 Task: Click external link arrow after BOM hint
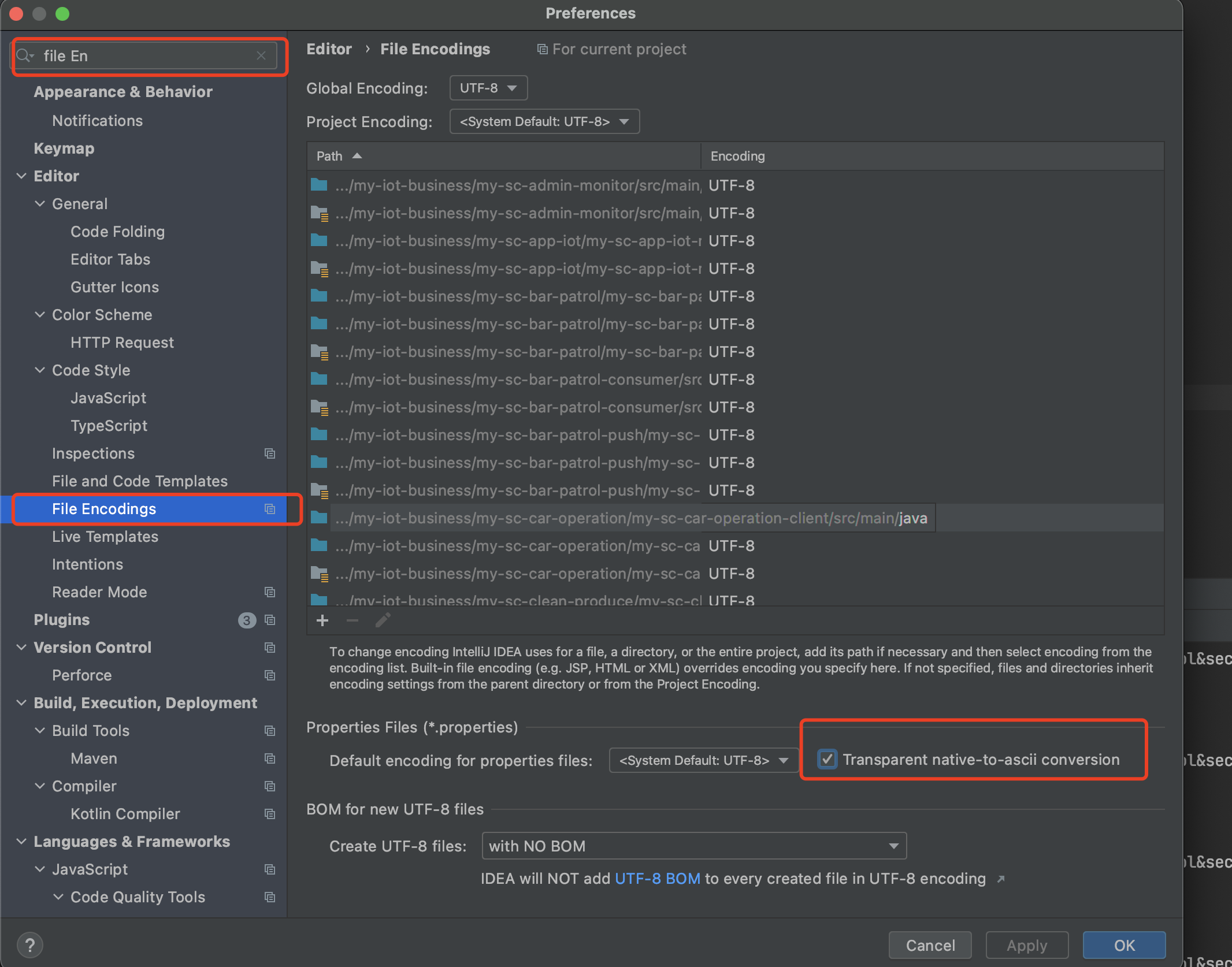[1001, 879]
